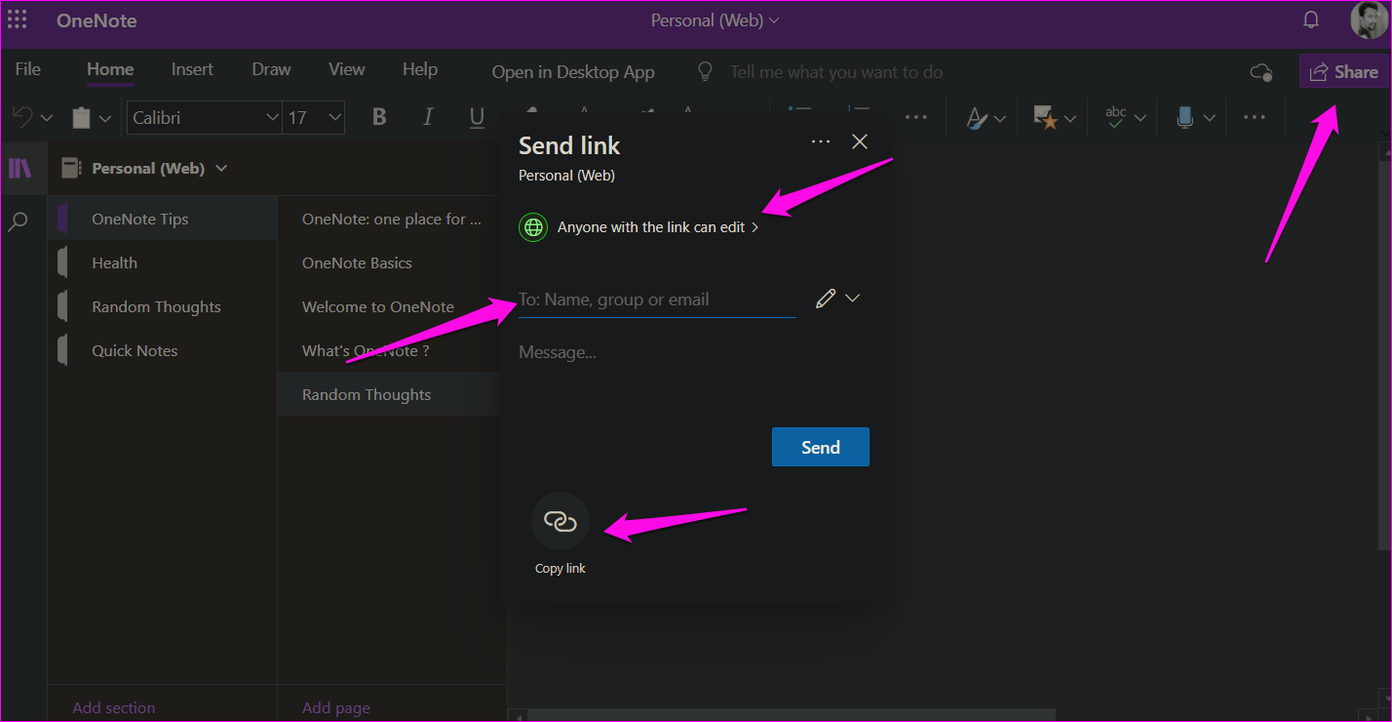The width and height of the screenshot is (1392, 722).
Task: Open the File menu
Action: point(28,69)
